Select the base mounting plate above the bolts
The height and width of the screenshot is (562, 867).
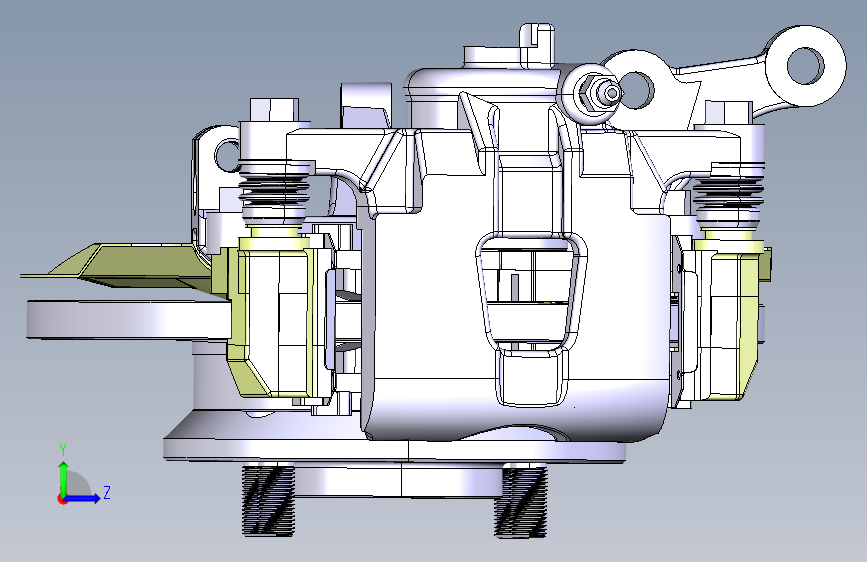click(x=395, y=450)
